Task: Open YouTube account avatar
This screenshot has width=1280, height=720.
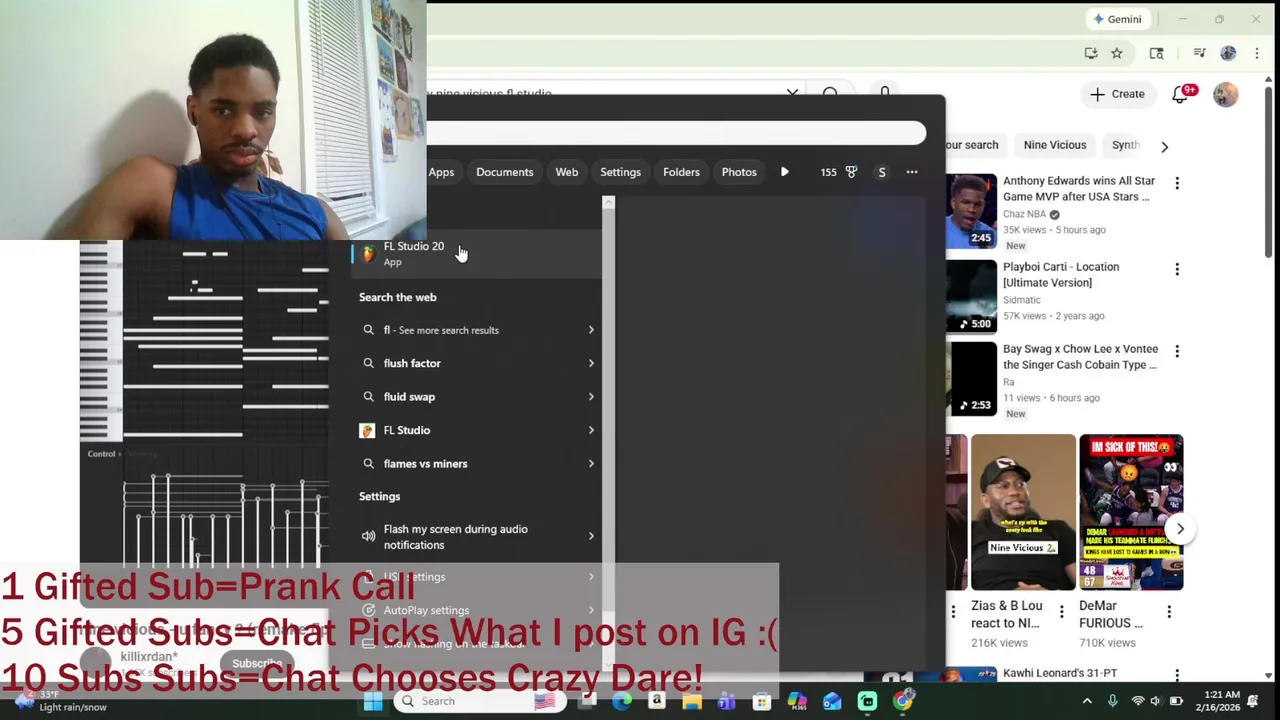Action: 1225,94
